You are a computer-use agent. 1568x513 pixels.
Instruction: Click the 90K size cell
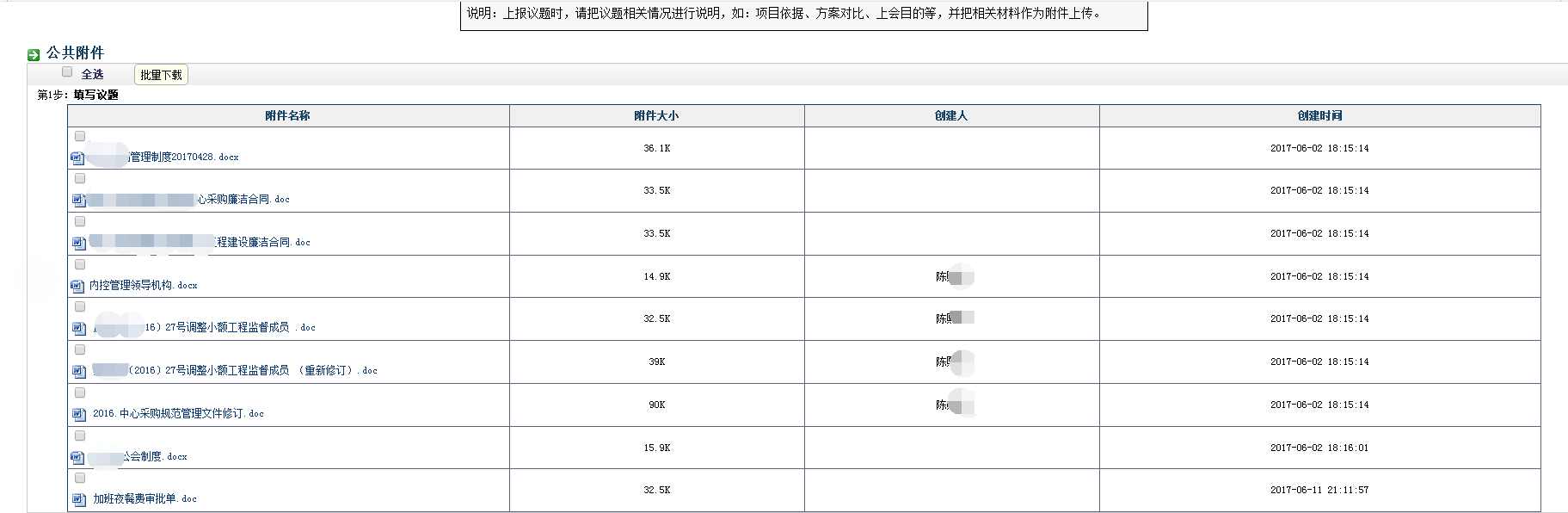[656, 405]
